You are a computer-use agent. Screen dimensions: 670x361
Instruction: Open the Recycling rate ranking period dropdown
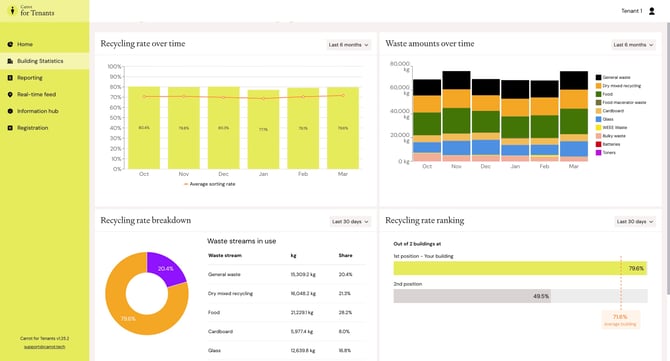[635, 221]
